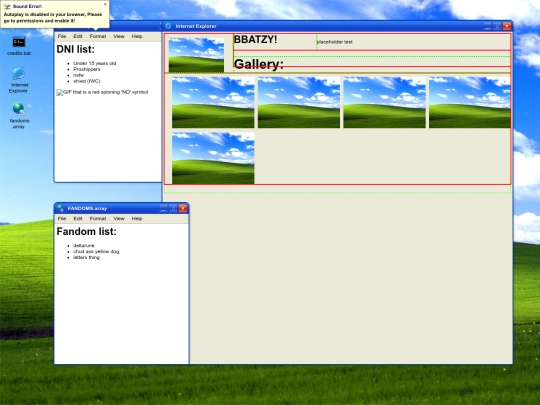Click the Sound Error warning icon
Viewport: 540px width, 405px height.
point(7,7)
